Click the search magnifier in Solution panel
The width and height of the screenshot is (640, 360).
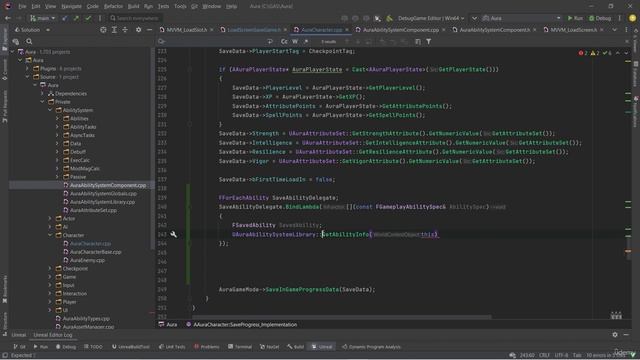[x=29, y=41]
